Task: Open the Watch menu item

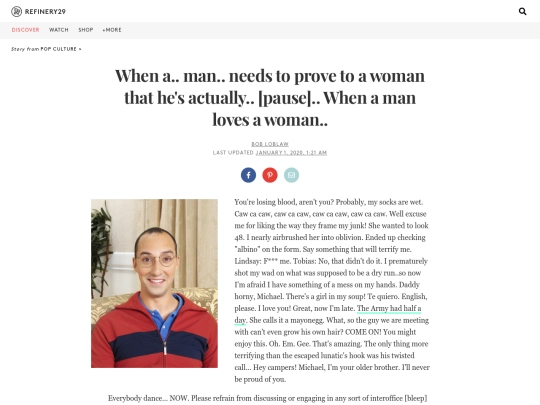Action: [x=59, y=30]
